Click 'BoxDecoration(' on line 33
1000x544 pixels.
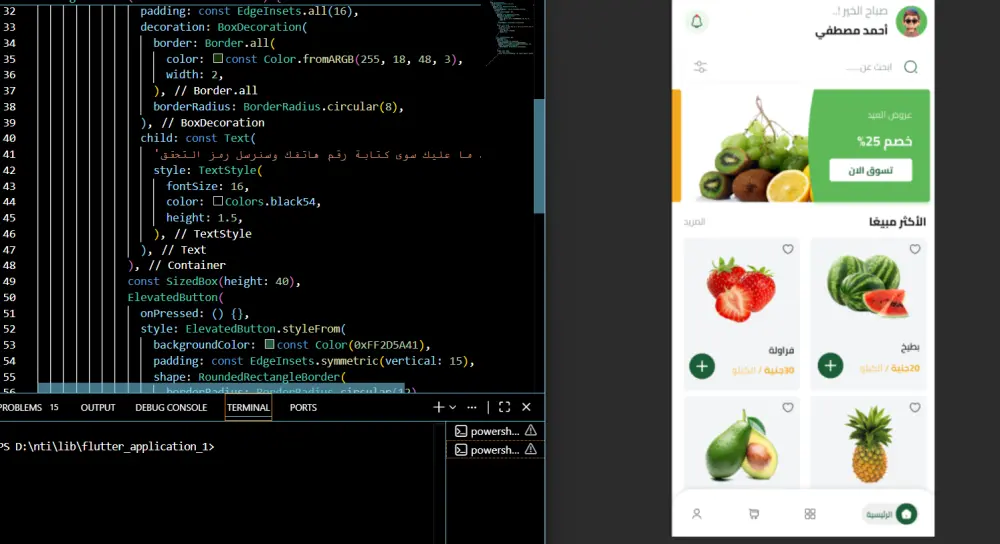pyautogui.click(x=262, y=27)
